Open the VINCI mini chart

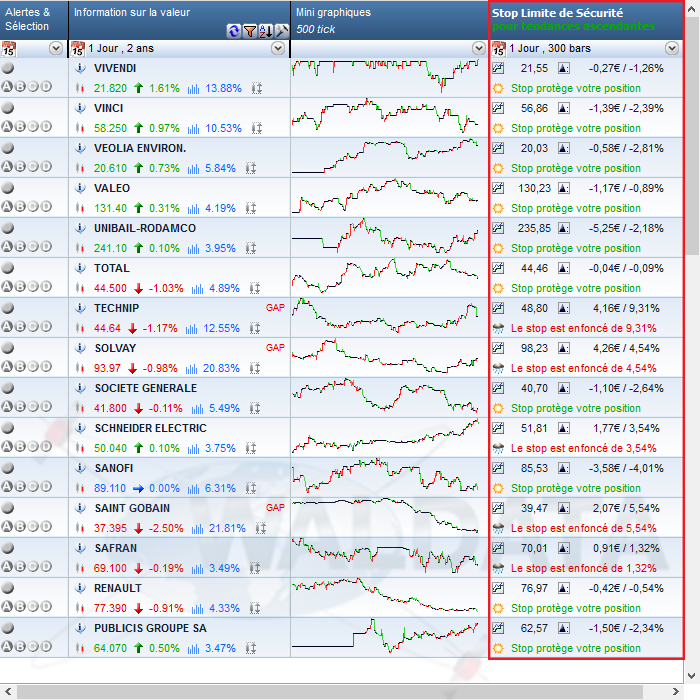385,116
